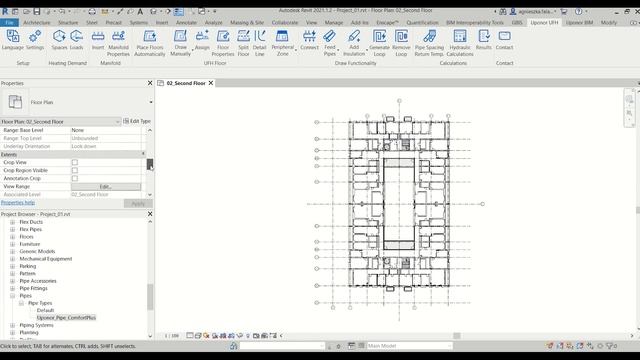Run Place Floors Automatically
640x360 pixels.
(x=150, y=43)
